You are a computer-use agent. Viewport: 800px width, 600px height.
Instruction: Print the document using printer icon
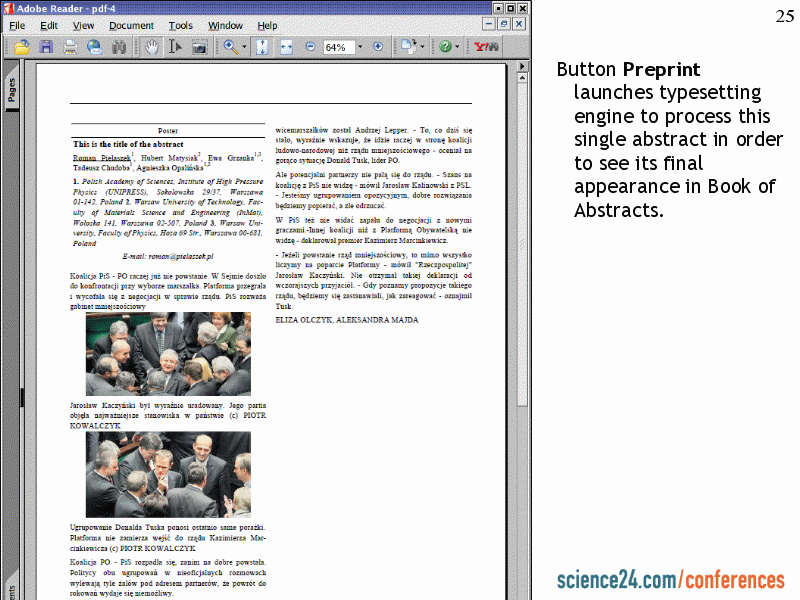(70, 47)
